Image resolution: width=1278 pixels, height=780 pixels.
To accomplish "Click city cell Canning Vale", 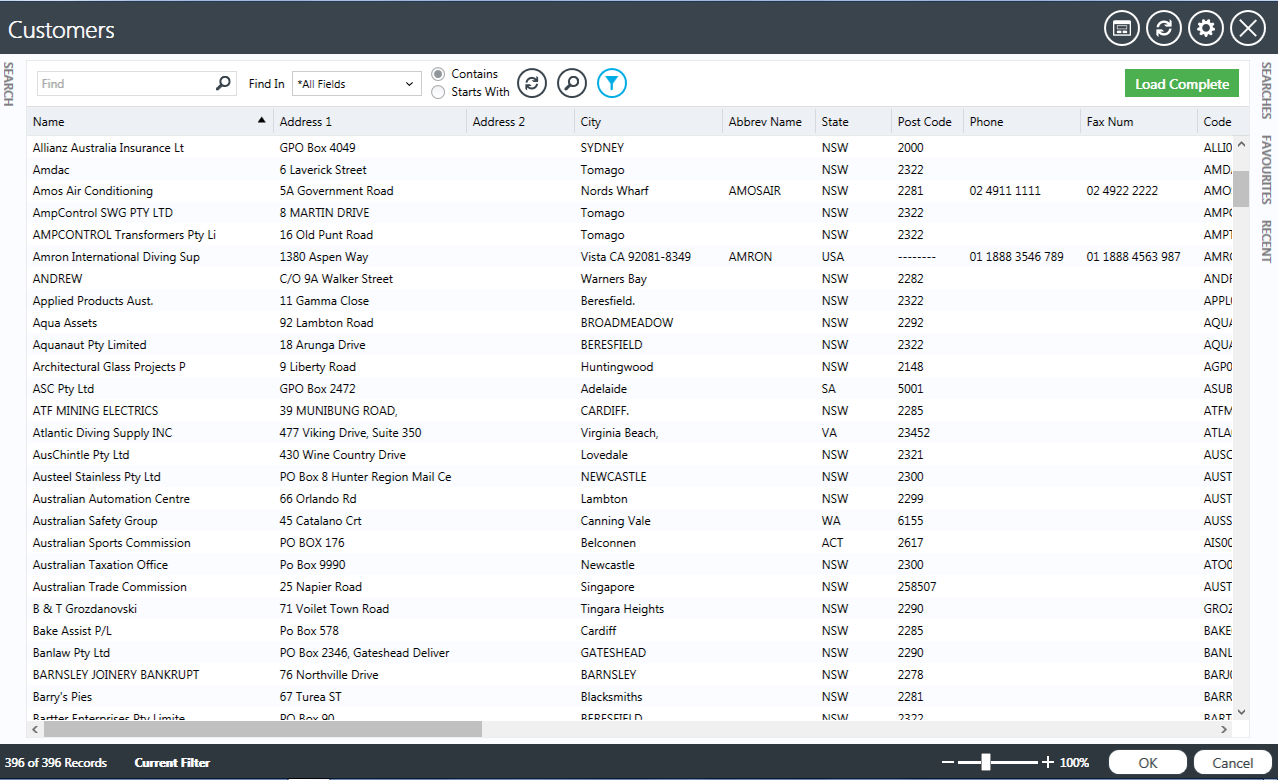I will (615, 521).
